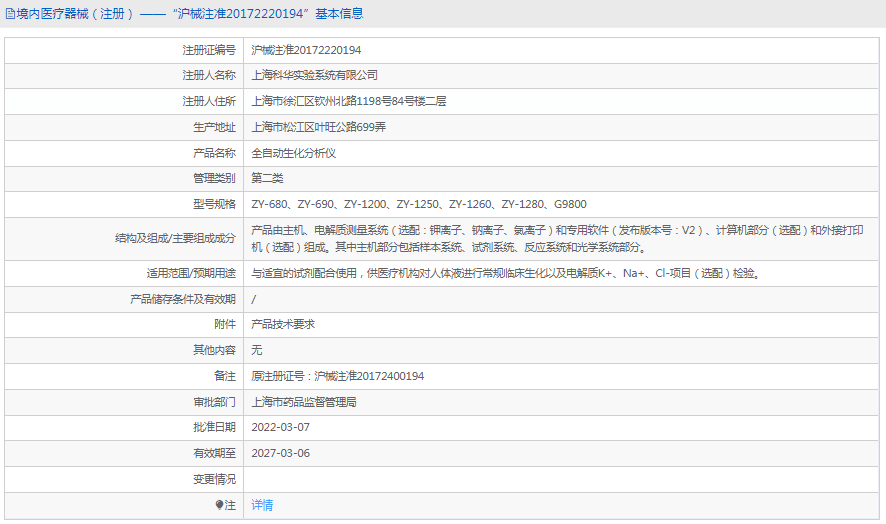Click the 适用范围/预期用途 description text
The image size is (886, 524).
click(505, 273)
